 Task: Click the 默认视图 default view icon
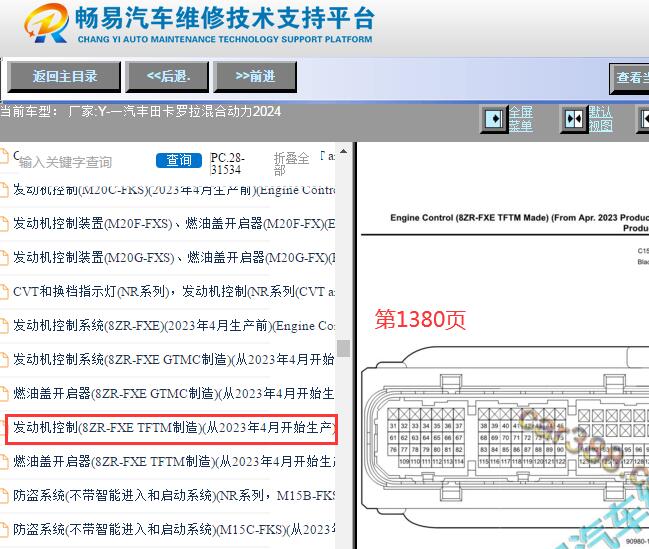[x=574, y=119]
